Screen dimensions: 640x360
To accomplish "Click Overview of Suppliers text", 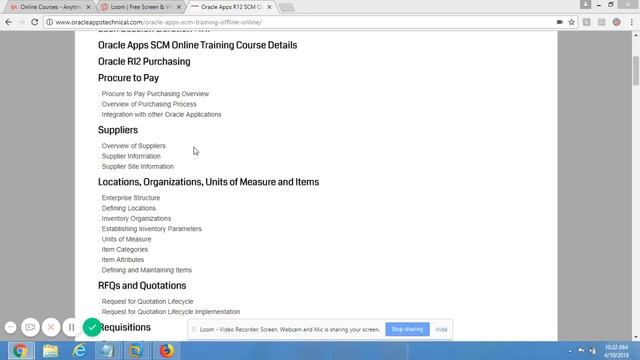I will pyautogui.click(x=133, y=146).
